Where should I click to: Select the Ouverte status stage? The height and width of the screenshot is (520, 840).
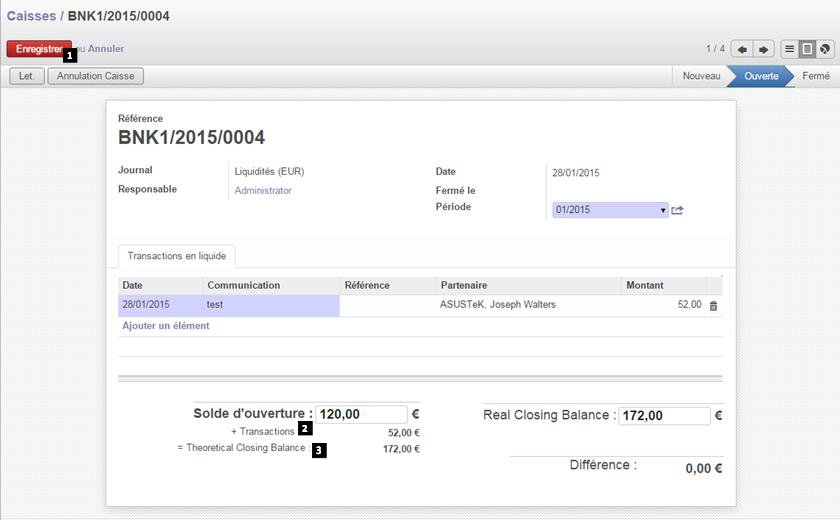pyautogui.click(x=761, y=76)
